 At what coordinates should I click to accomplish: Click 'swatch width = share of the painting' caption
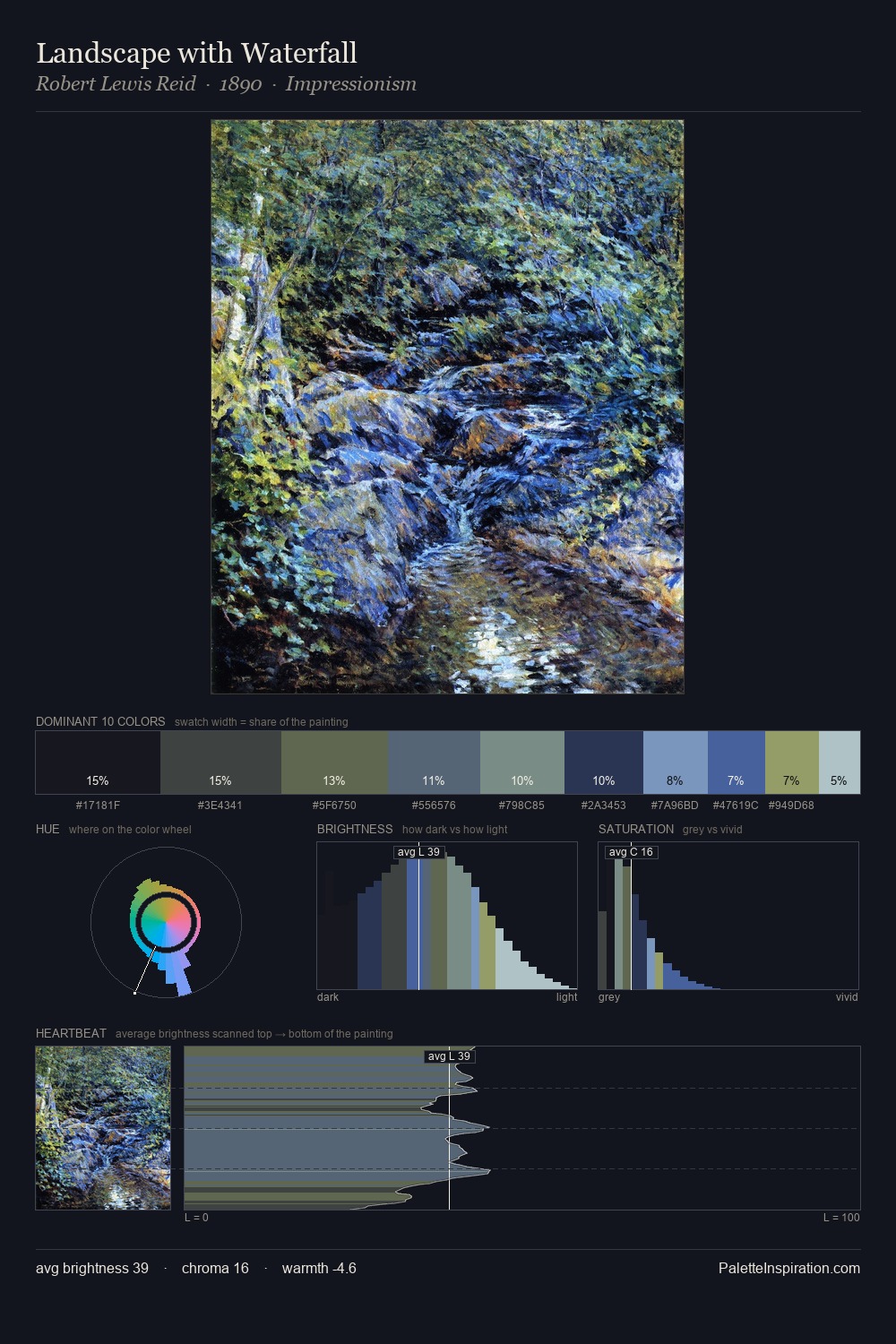tap(262, 722)
